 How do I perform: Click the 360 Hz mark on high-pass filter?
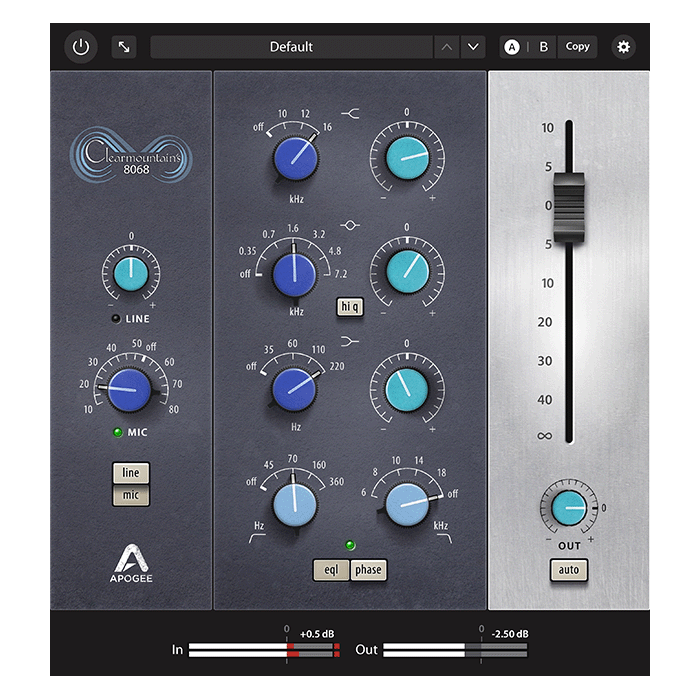click(x=337, y=482)
